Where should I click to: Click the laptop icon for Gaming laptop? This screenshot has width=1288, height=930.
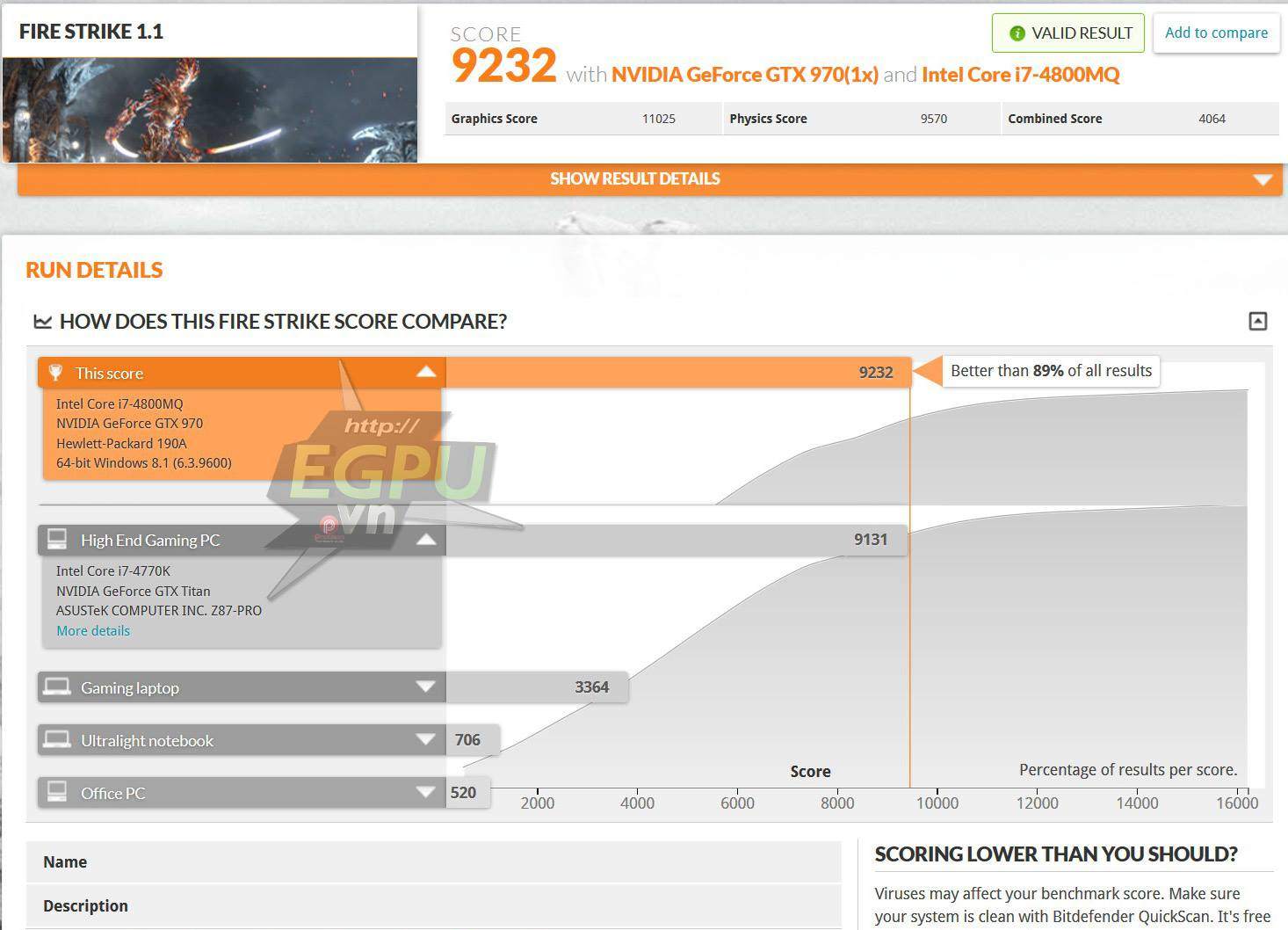point(57,687)
